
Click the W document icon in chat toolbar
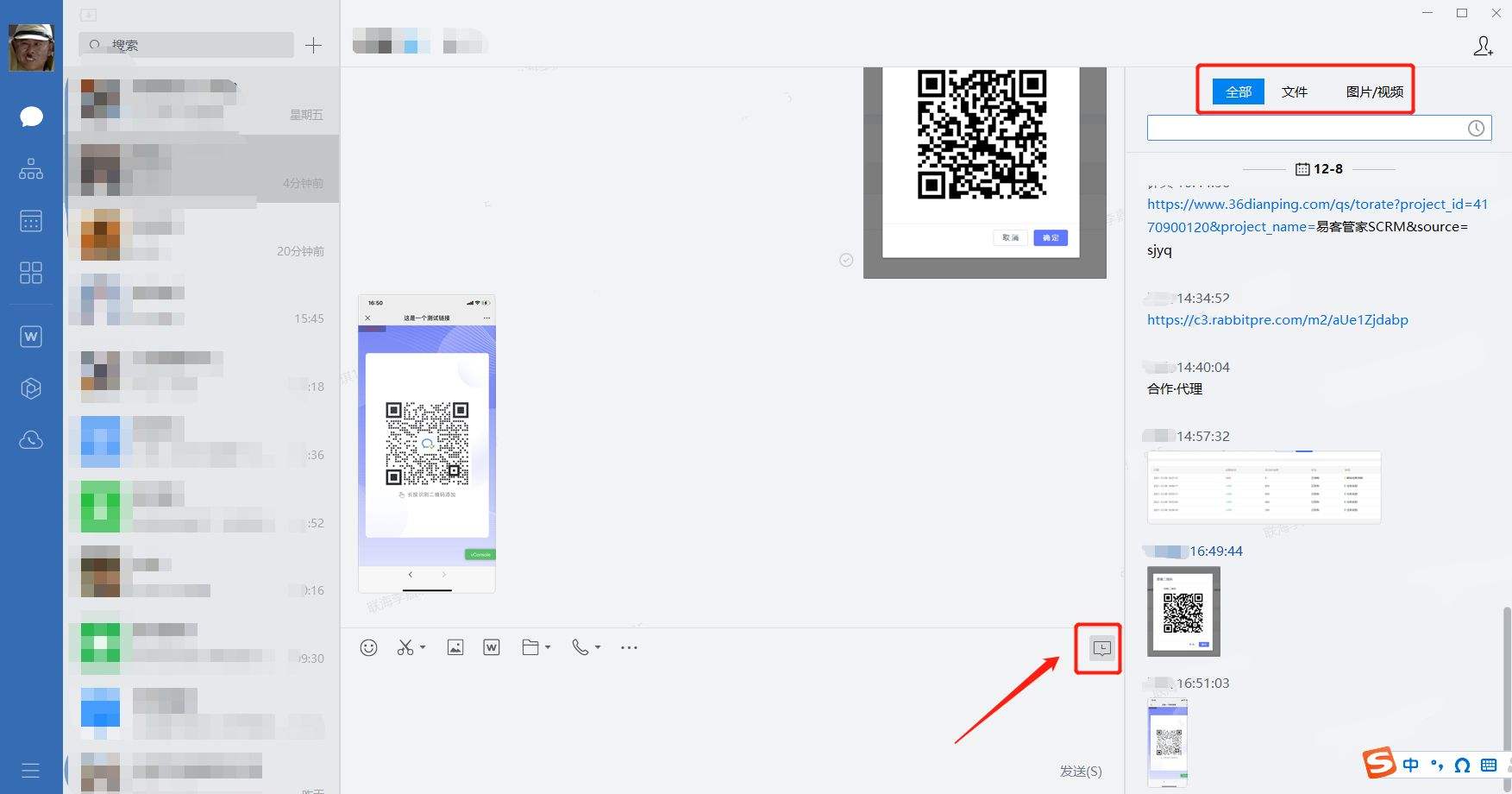pos(492,647)
